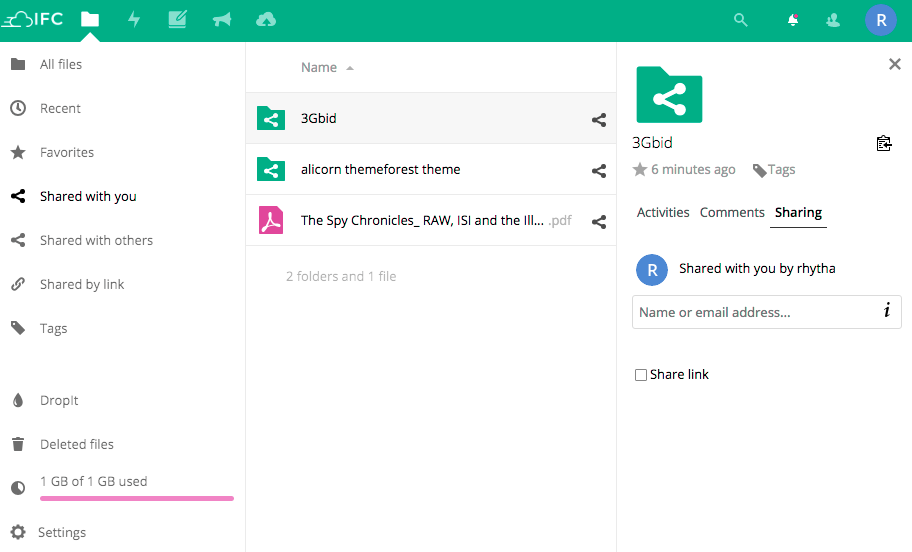Go to Shared with others

(96, 240)
